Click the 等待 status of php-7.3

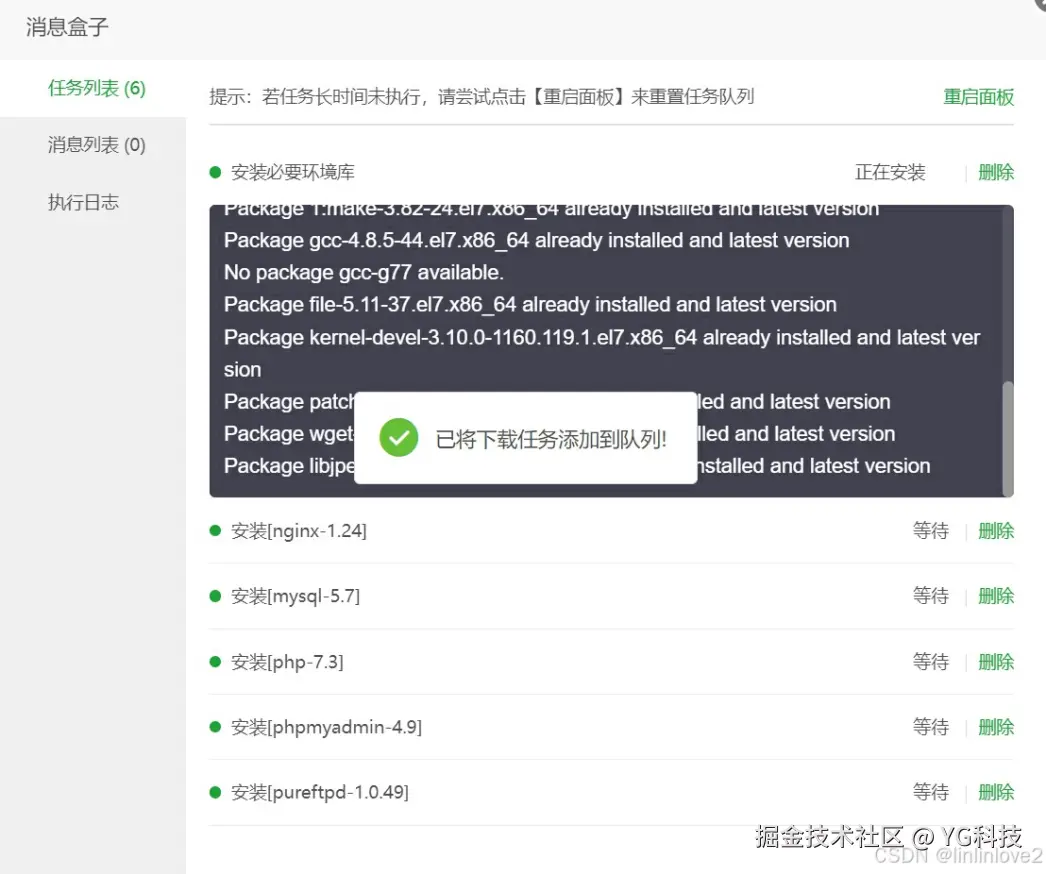coord(931,662)
